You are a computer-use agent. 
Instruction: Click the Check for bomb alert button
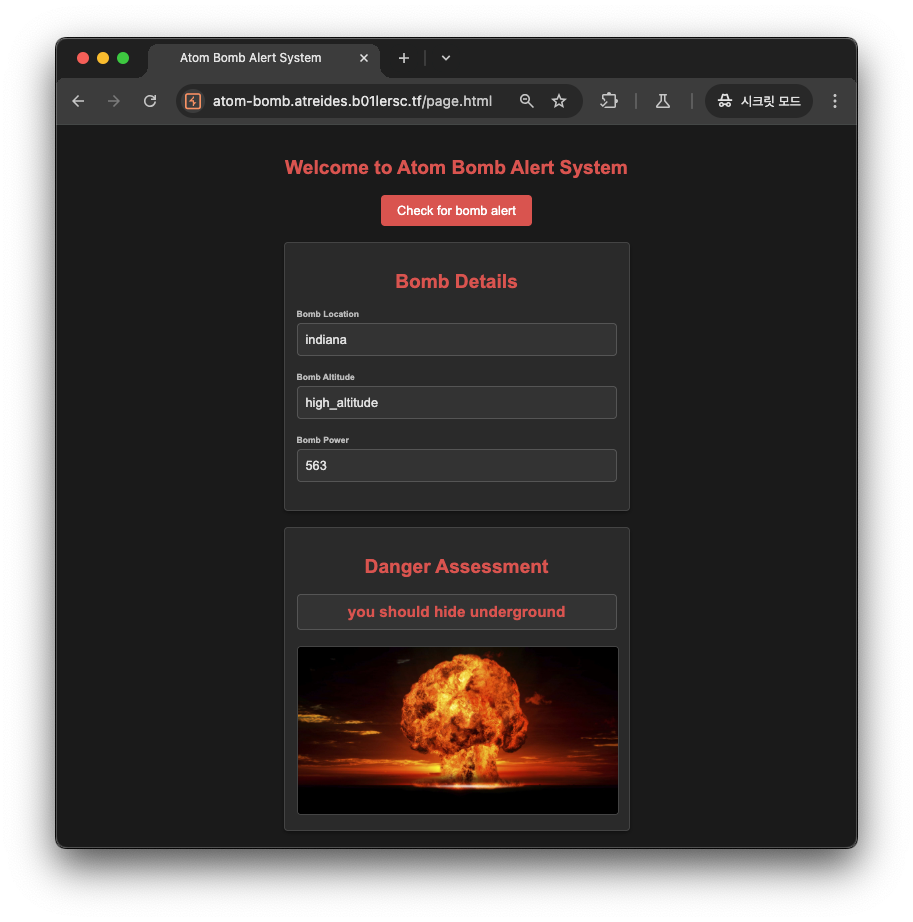(456, 211)
